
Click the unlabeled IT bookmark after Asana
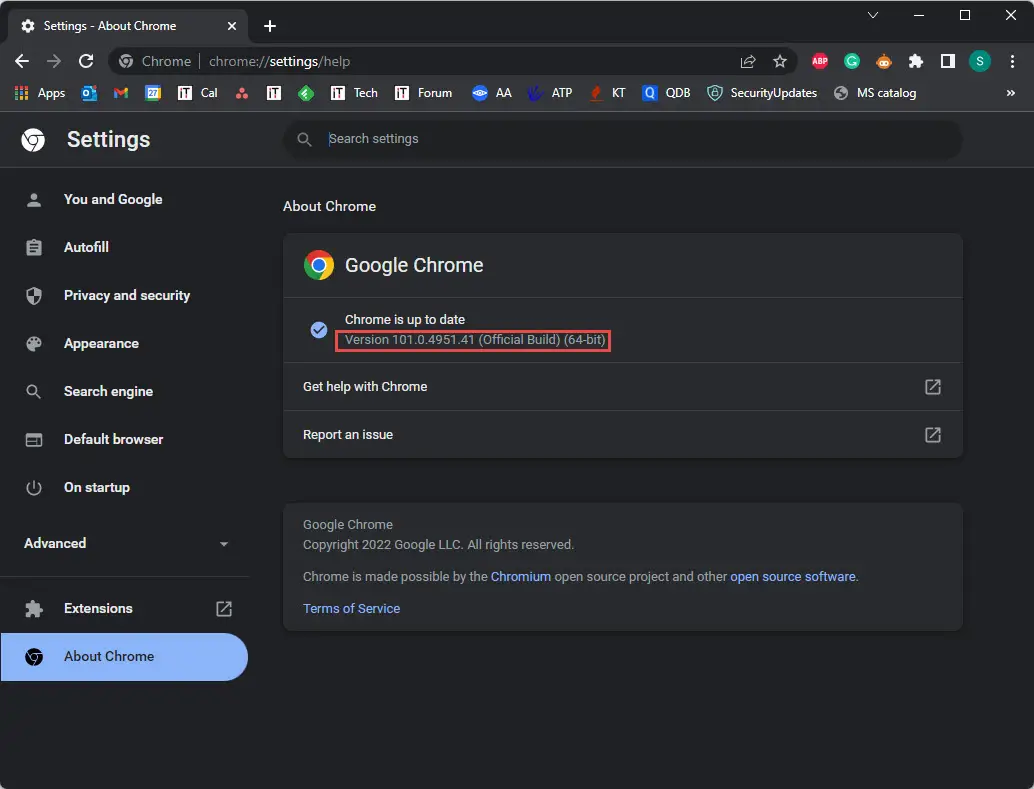click(x=274, y=93)
